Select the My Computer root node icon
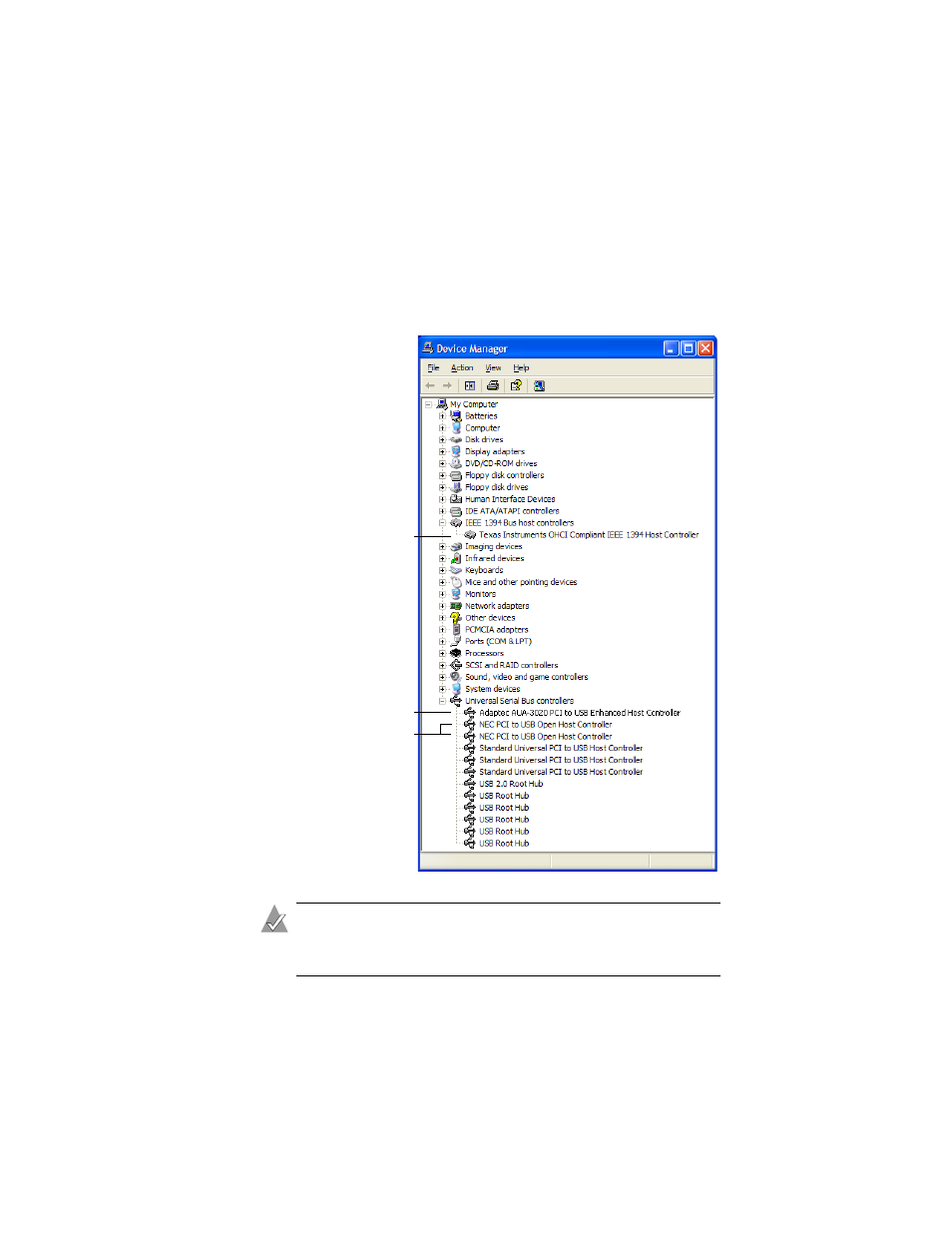Image resolution: width=952 pixels, height=1233 pixels. [x=442, y=404]
